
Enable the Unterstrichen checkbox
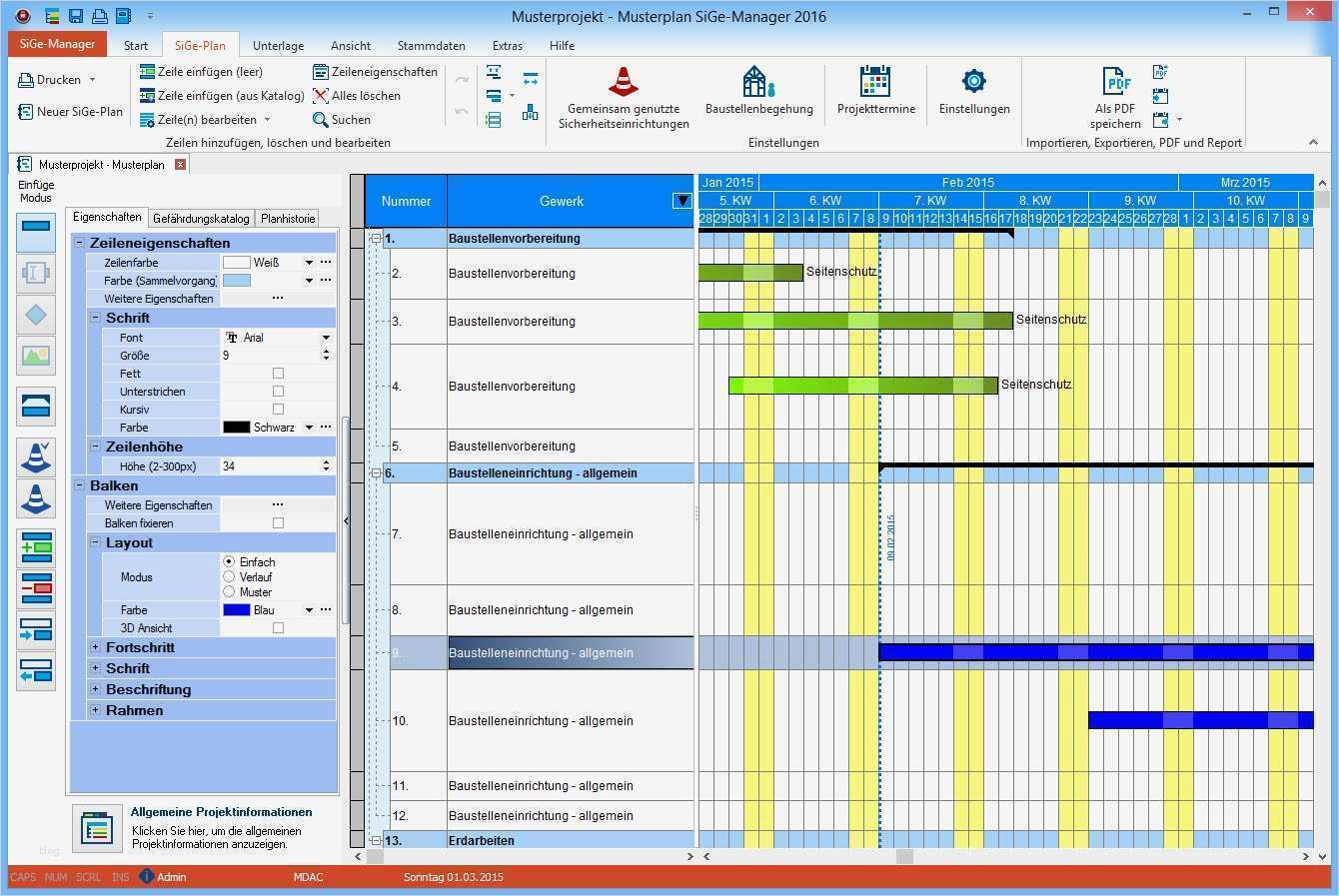[278, 392]
